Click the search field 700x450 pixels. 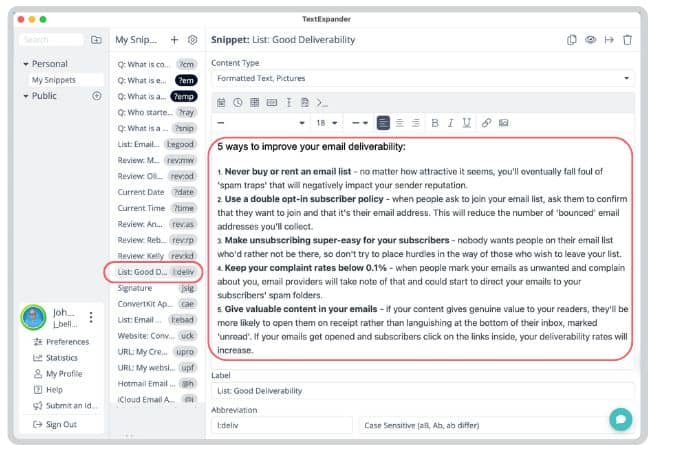pos(51,40)
